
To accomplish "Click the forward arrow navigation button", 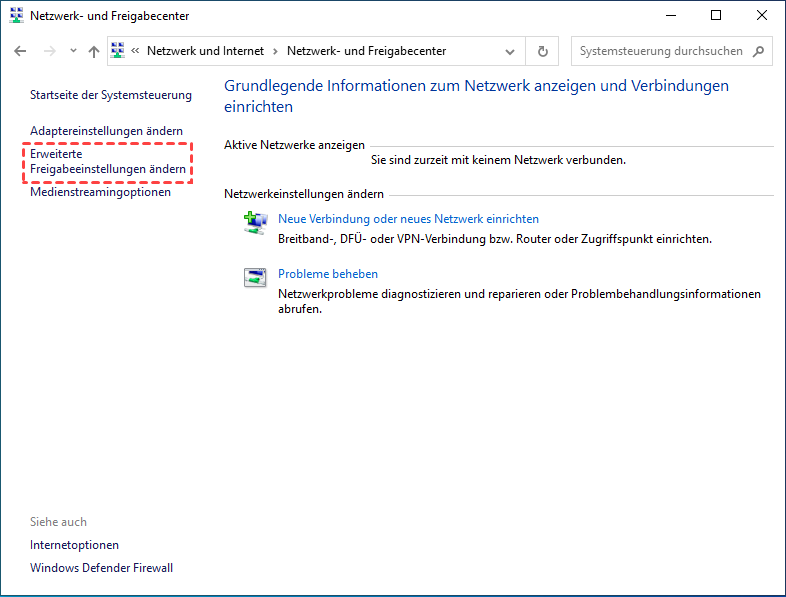I will [47, 51].
